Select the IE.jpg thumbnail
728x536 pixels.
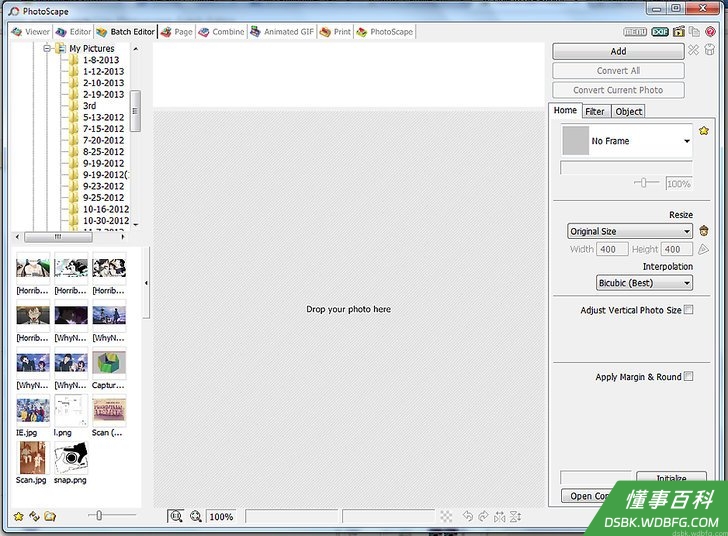pos(33,411)
